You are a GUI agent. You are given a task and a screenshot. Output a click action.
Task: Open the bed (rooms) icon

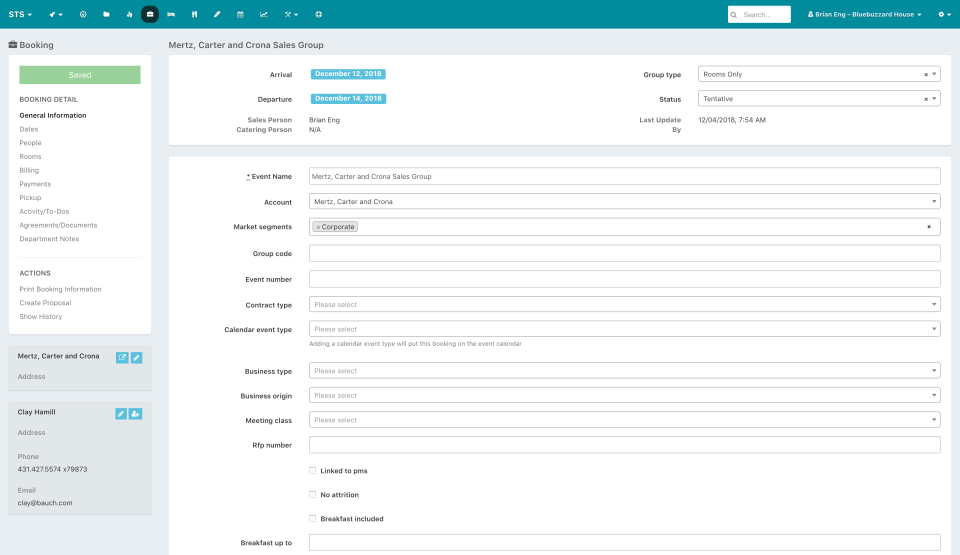click(x=171, y=14)
